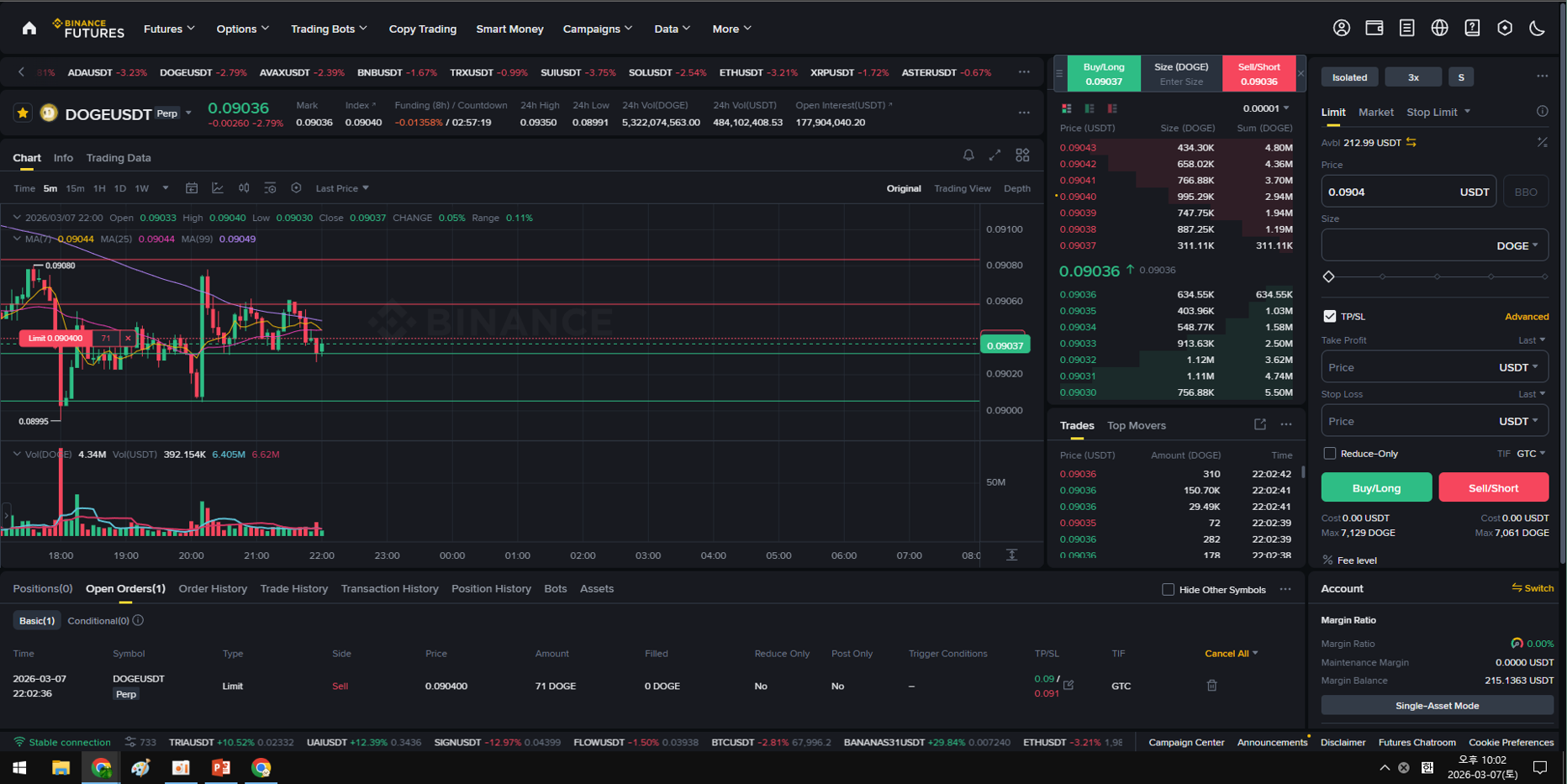Viewport: 1567px width, 784px height.
Task: Toggle the DOGEUSDT favorite star
Action: [x=23, y=113]
